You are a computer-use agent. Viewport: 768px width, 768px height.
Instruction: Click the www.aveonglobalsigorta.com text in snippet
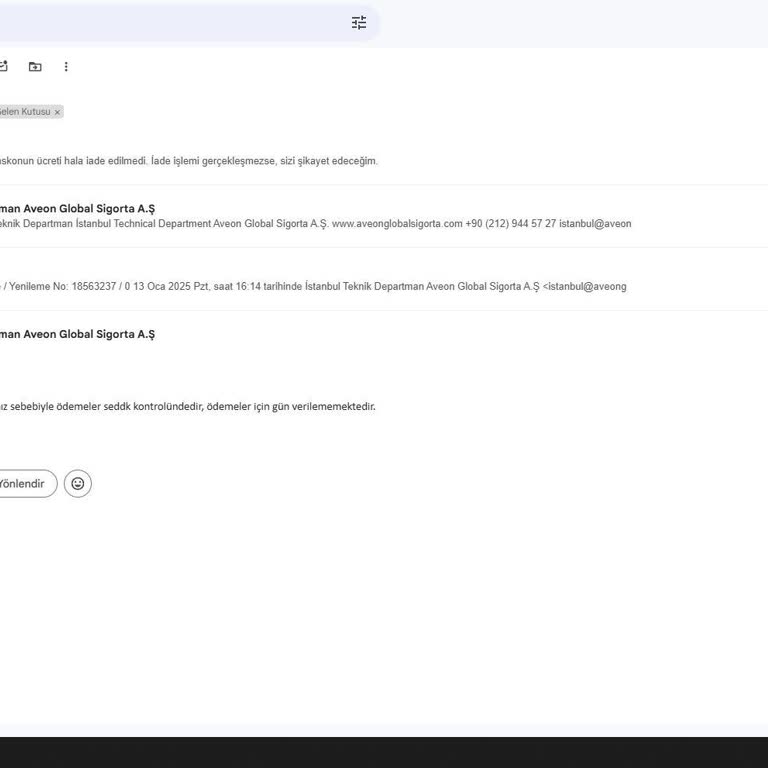coord(397,224)
